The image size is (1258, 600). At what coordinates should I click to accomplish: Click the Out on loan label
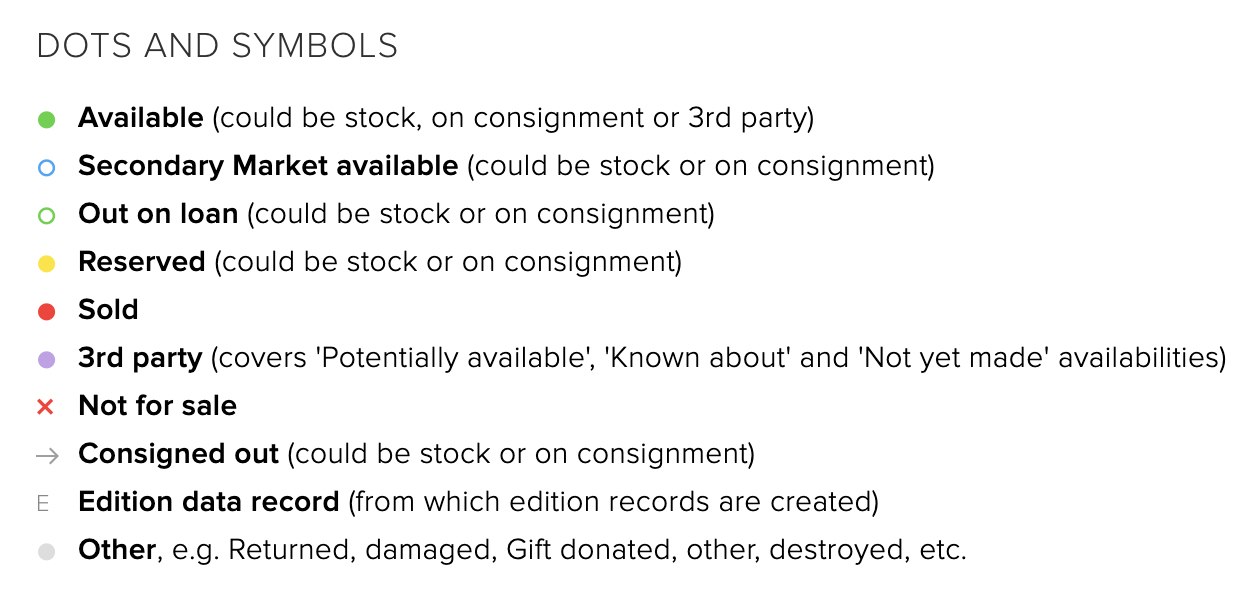158,214
